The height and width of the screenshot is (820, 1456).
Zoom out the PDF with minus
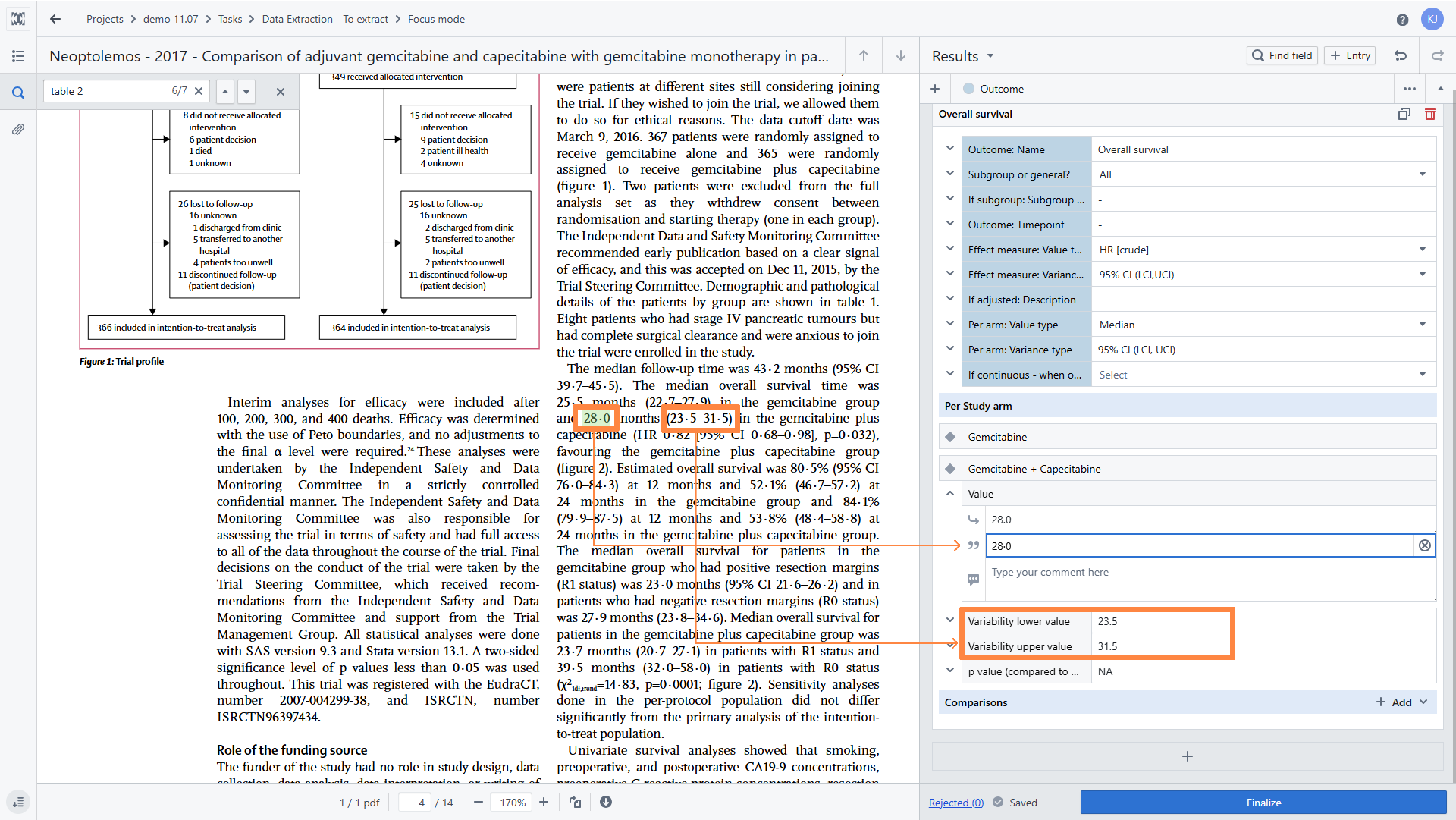[x=478, y=802]
